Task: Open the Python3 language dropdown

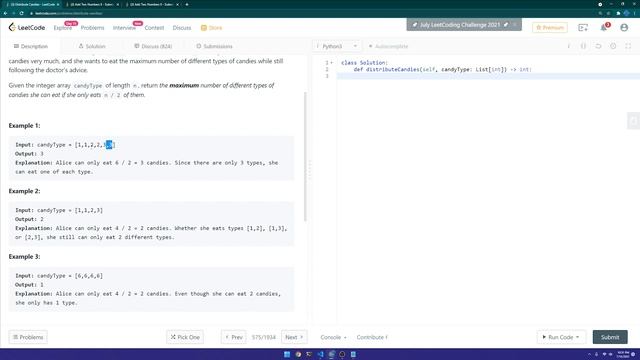Action: coord(336,46)
